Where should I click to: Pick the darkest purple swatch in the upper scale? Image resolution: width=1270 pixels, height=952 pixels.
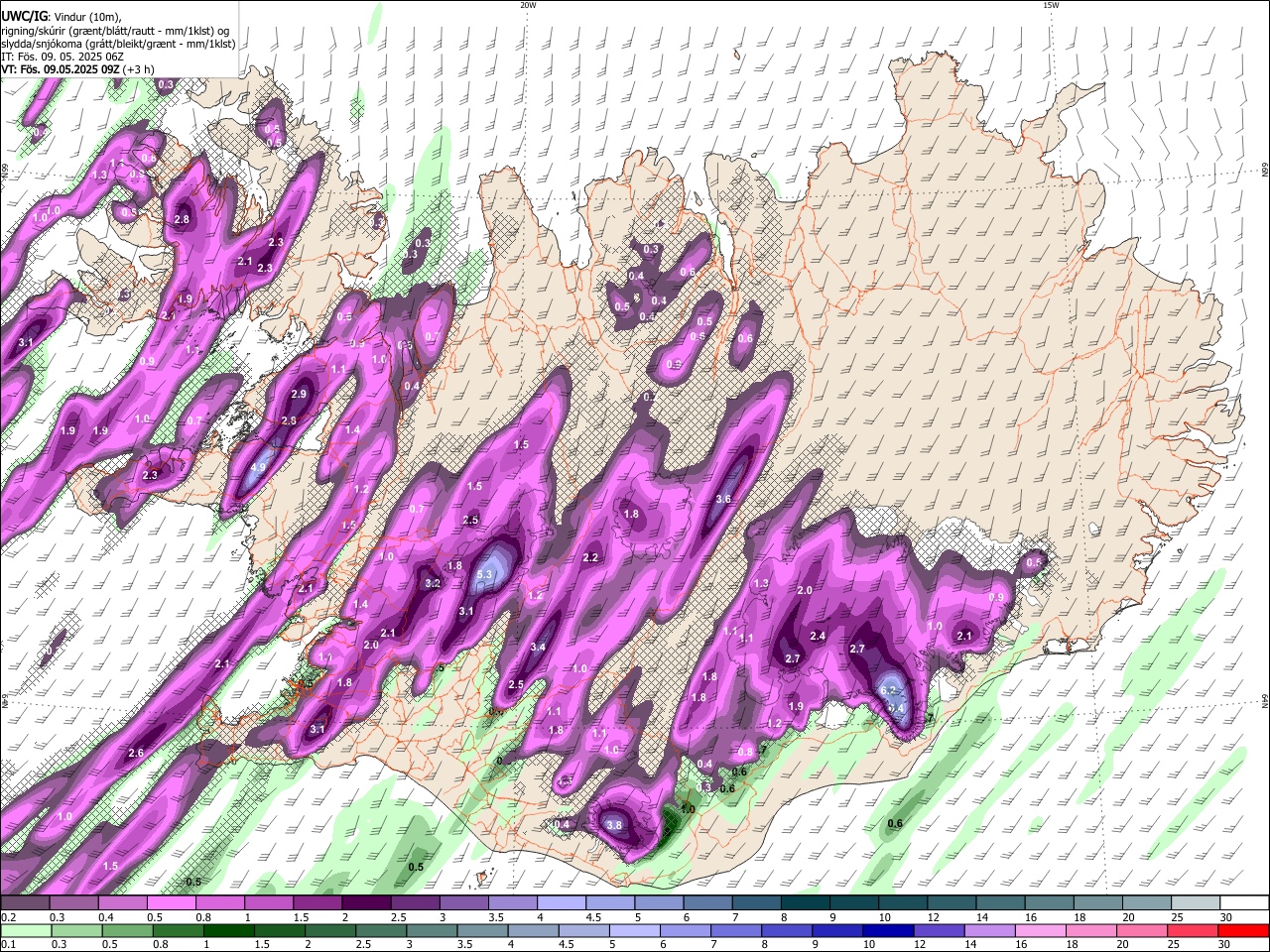tap(366, 902)
